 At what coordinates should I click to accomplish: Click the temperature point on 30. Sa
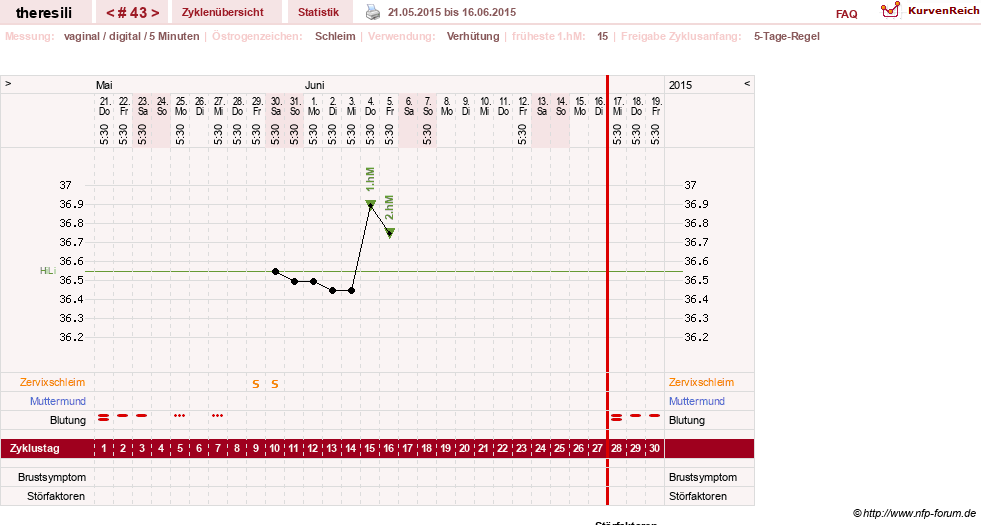(x=275, y=272)
